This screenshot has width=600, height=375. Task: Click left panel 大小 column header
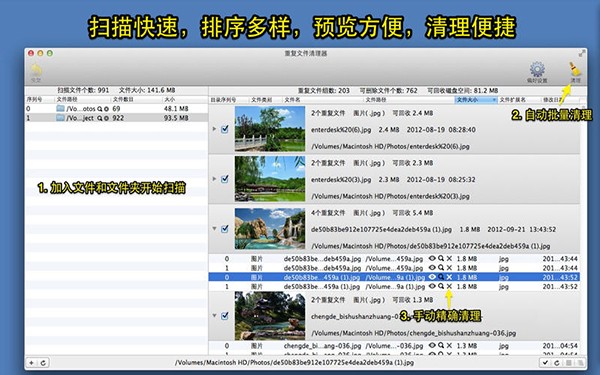[184, 99]
